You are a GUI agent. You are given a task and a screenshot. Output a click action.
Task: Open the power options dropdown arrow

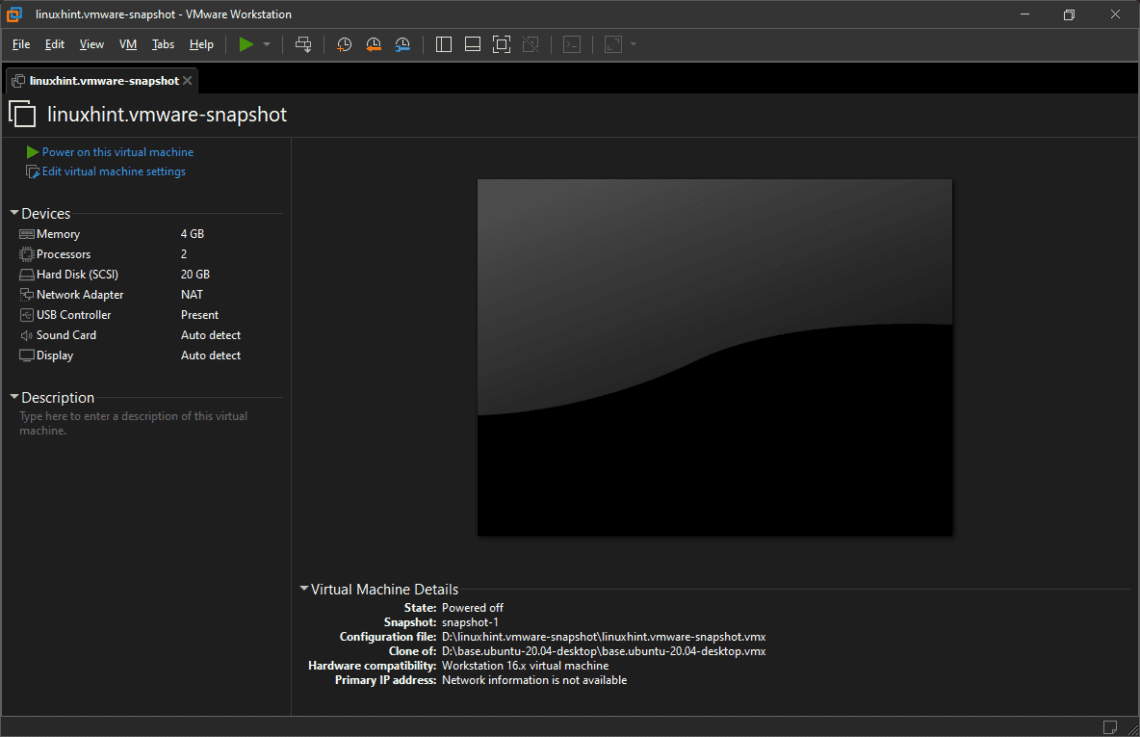(x=267, y=44)
